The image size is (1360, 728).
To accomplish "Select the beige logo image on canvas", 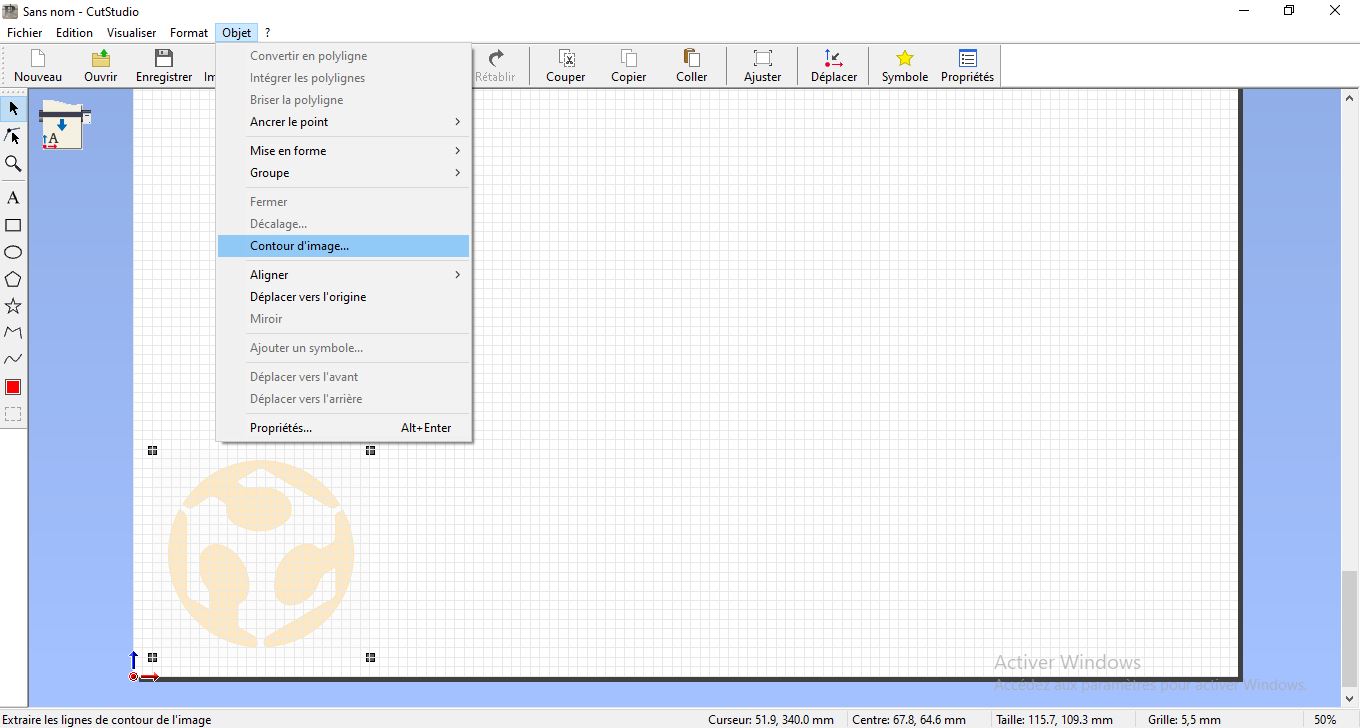I will click(x=261, y=553).
